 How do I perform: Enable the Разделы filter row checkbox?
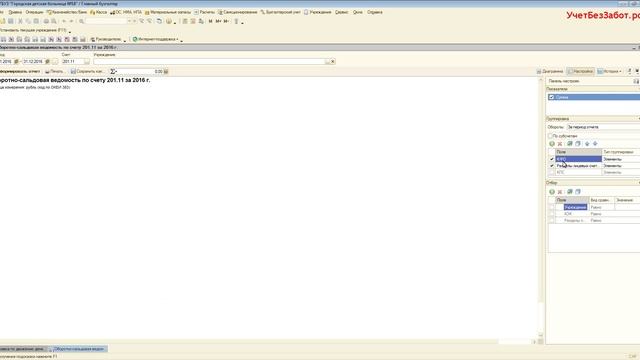[x=551, y=220]
